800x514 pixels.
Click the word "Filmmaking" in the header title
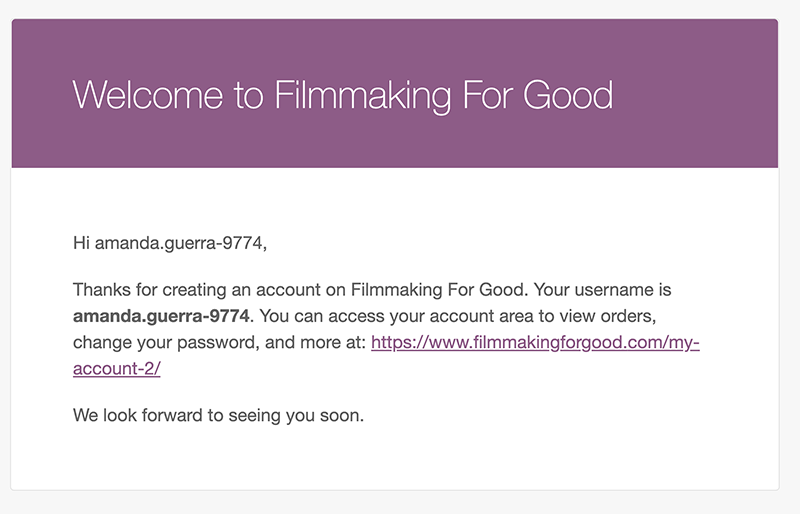point(362,96)
